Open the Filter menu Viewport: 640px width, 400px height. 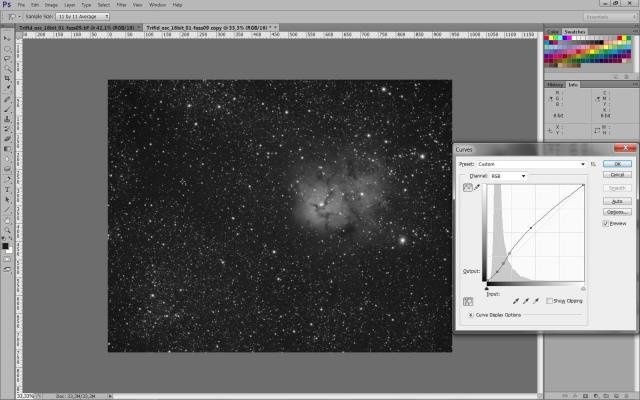pyautogui.click(x=120, y=4)
